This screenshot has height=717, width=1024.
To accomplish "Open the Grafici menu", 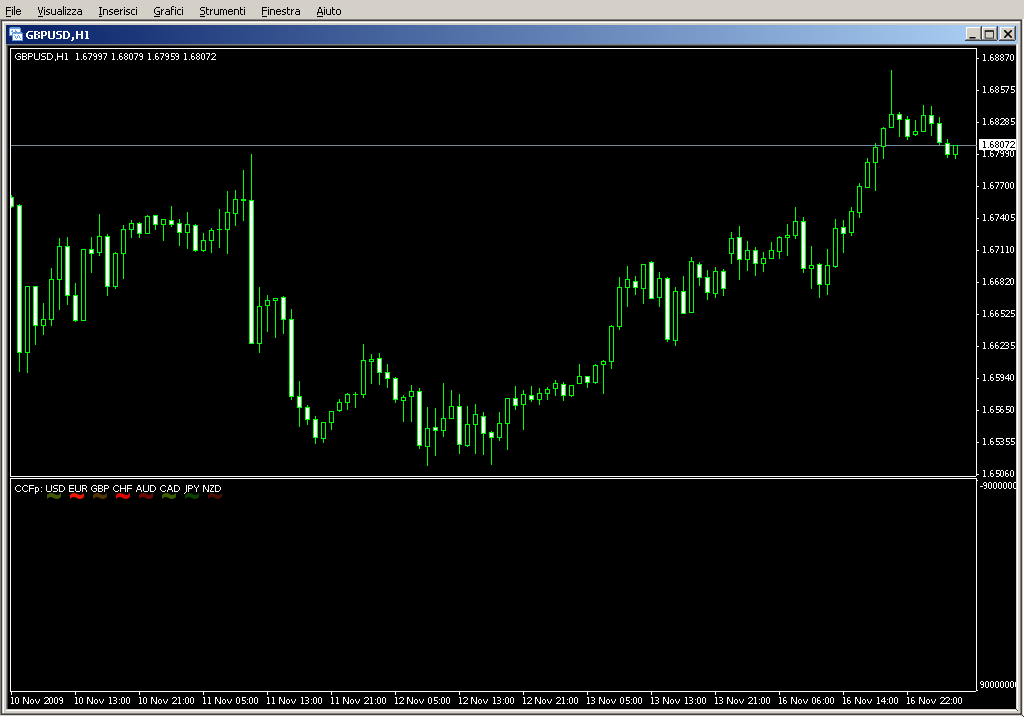I will pos(168,11).
